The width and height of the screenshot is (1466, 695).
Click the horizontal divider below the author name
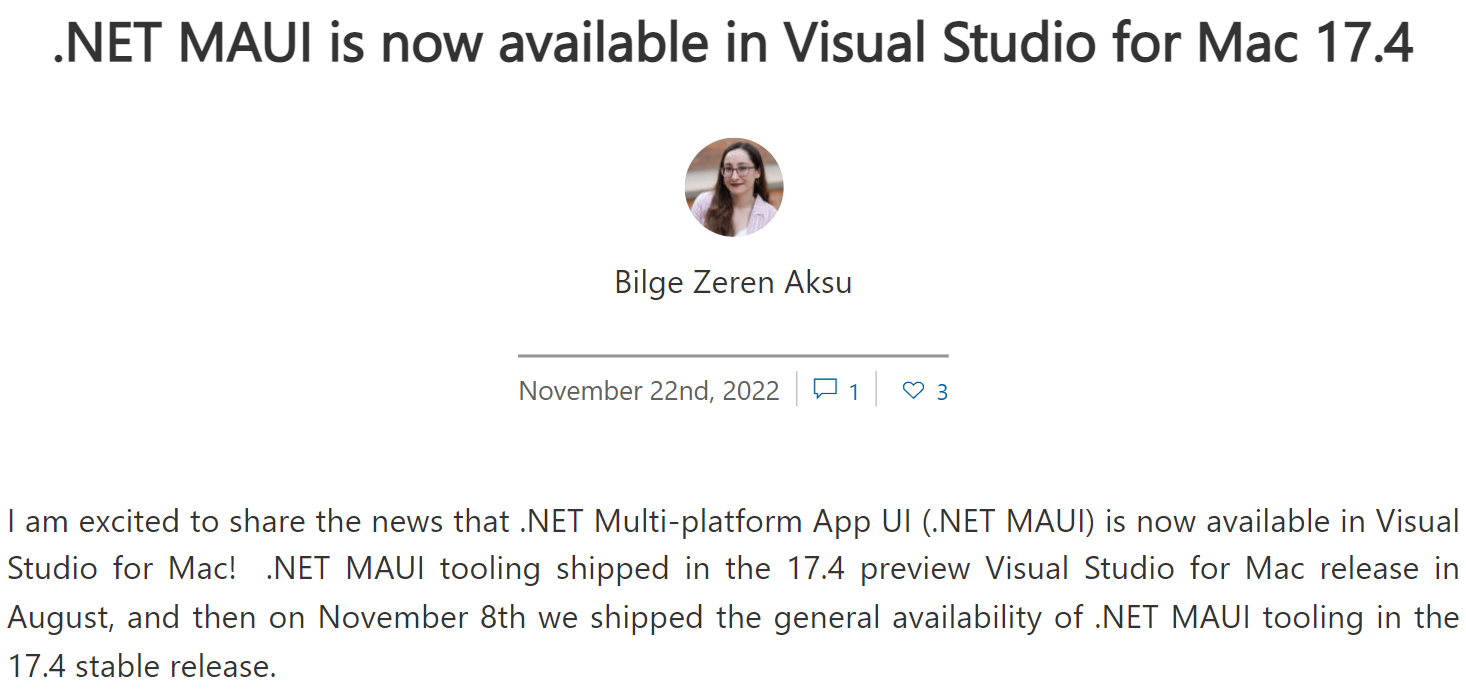coord(733,355)
